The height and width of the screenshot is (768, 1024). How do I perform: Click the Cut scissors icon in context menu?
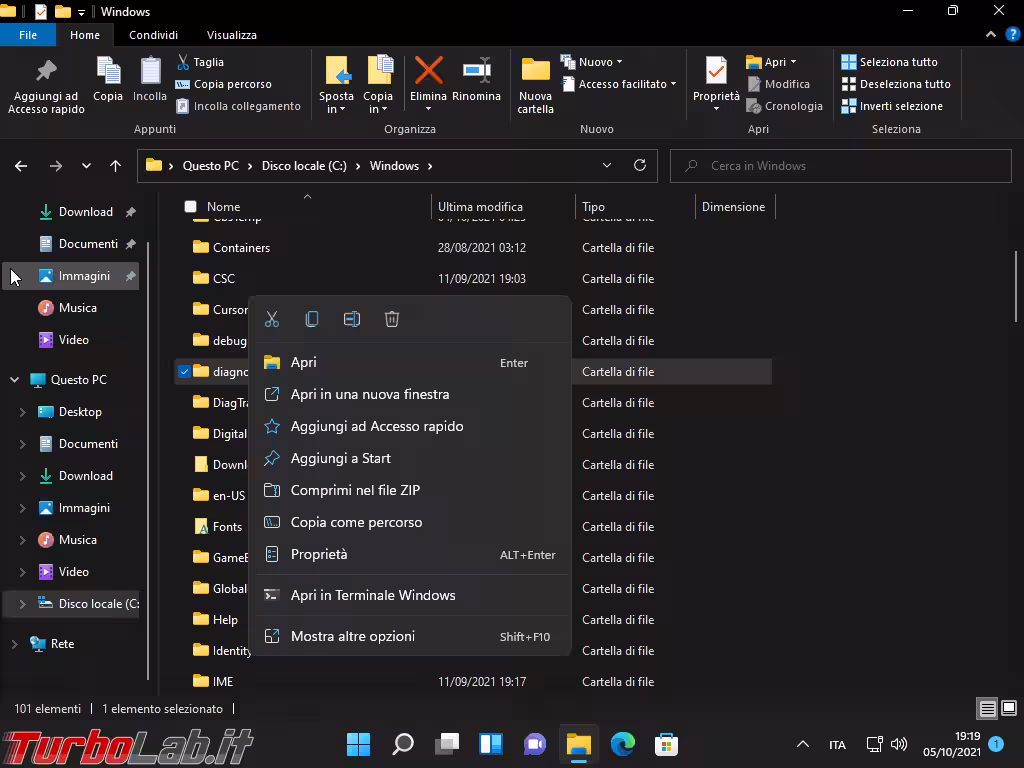click(x=271, y=319)
